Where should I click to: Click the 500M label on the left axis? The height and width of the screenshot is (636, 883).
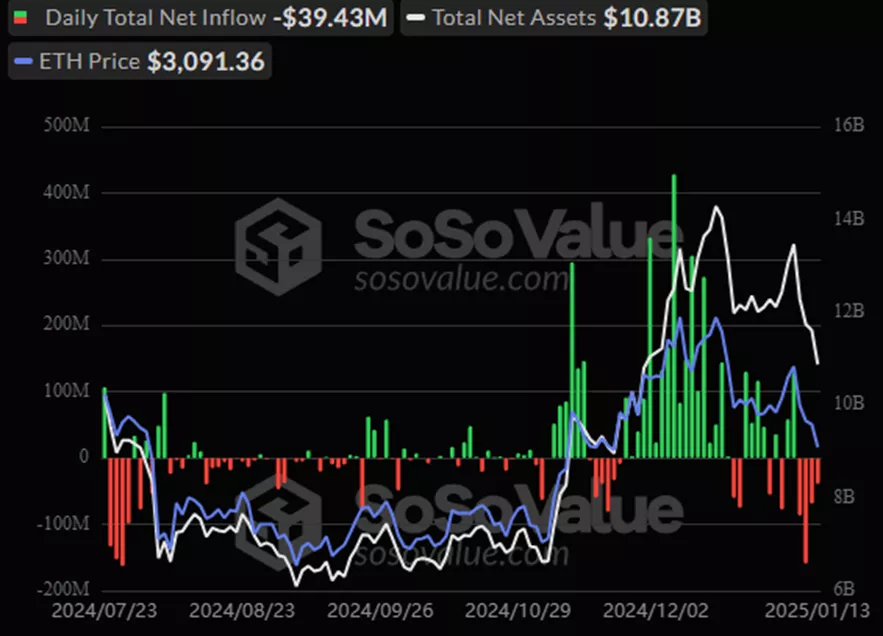(x=65, y=126)
